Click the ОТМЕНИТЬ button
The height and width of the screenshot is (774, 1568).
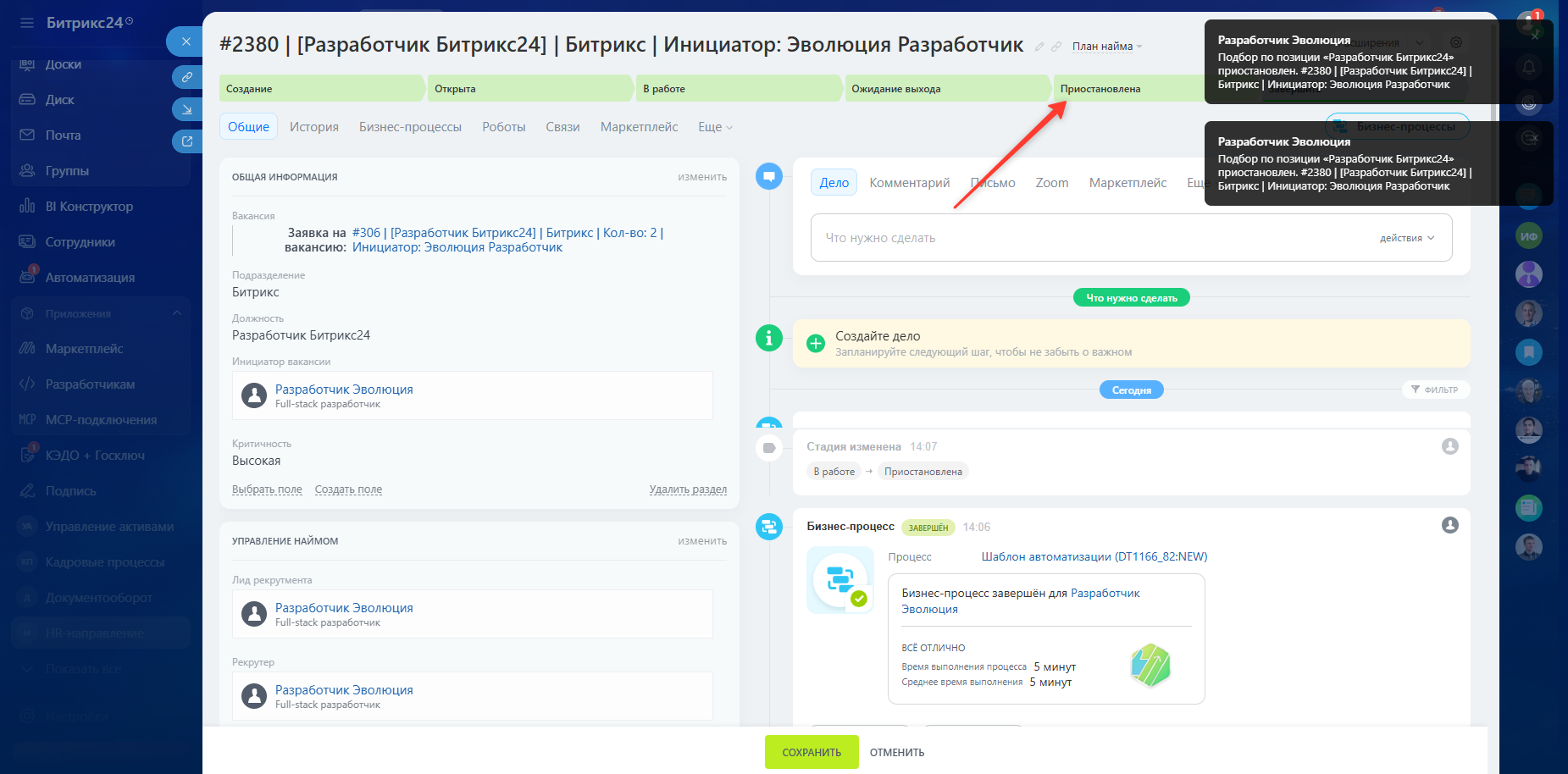pos(897,752)
